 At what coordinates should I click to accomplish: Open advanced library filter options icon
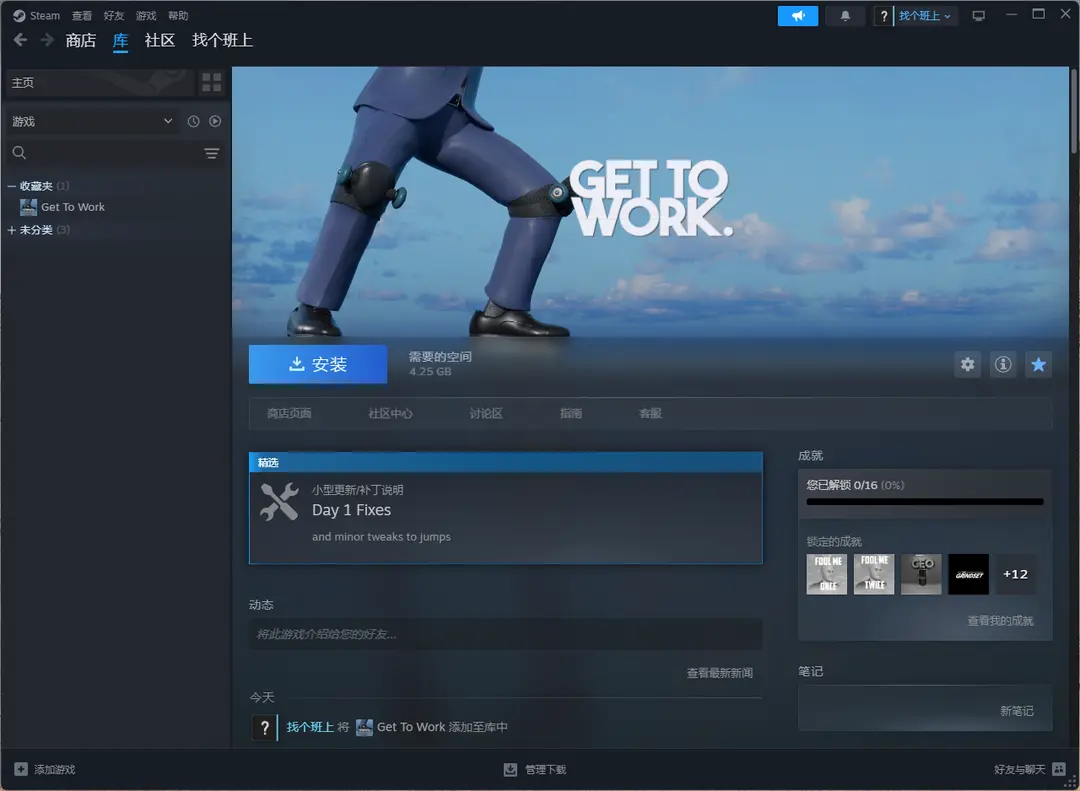pos(211,153)
